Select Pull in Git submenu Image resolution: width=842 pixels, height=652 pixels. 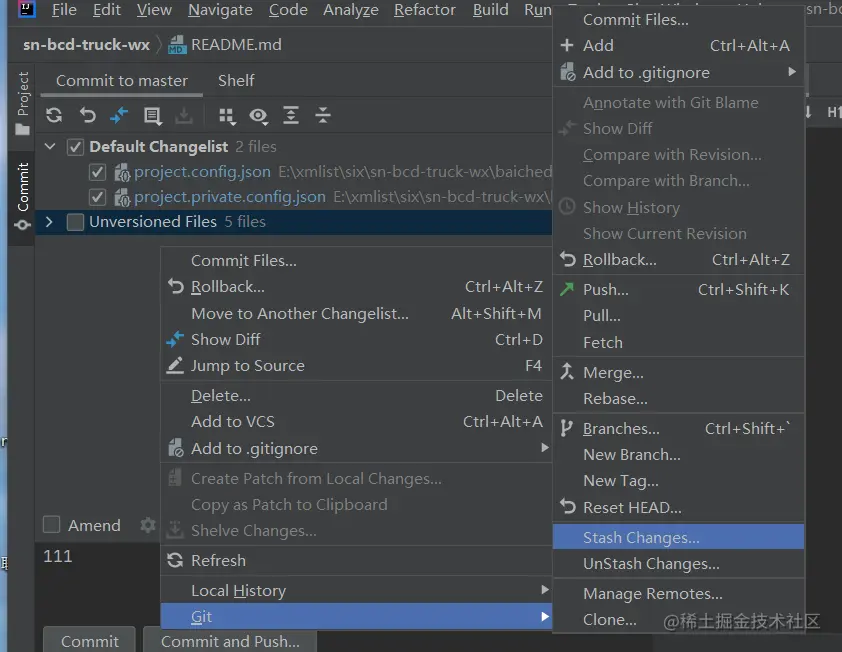[678, 315]
